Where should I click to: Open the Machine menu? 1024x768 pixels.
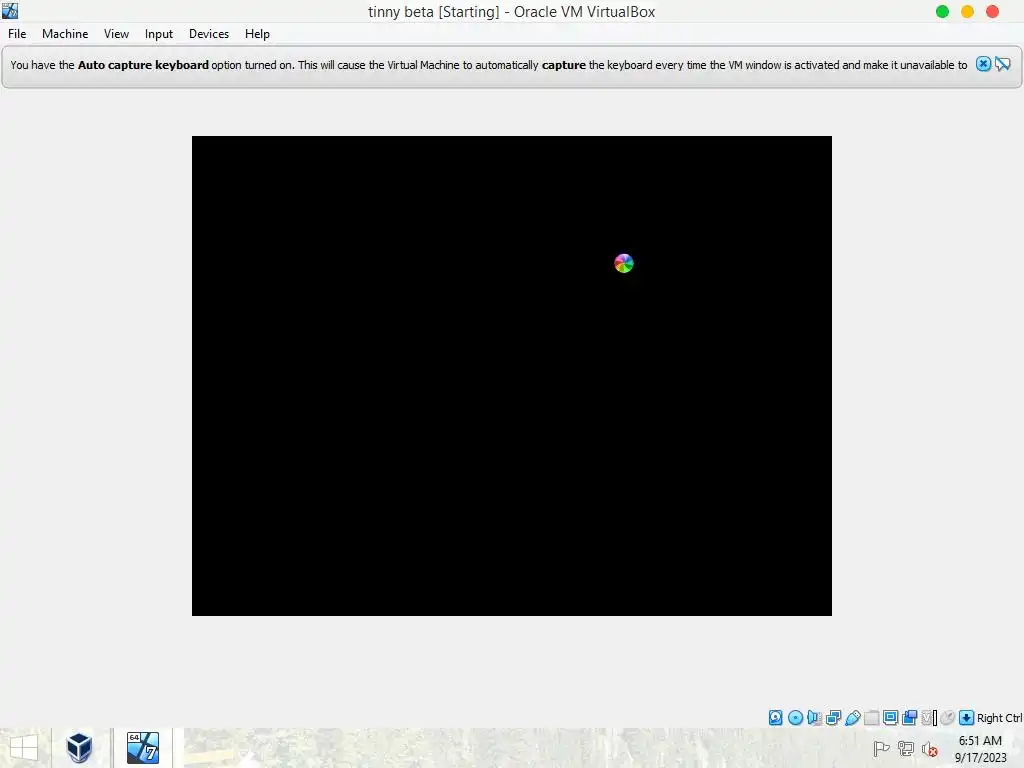click(x=65, y=34)
